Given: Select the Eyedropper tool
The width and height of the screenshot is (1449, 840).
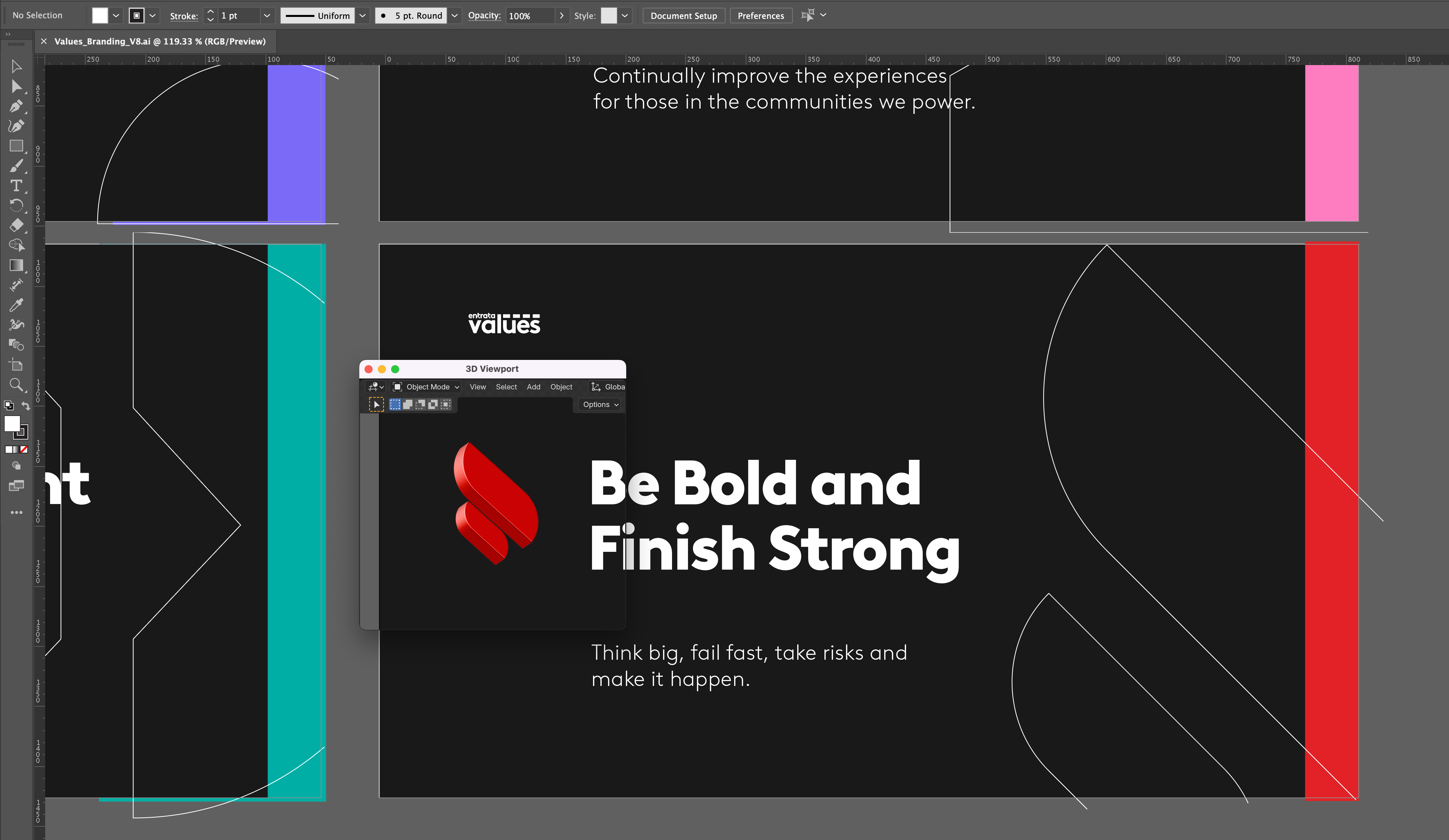Looking at the screenshot, I should [16, 305].
